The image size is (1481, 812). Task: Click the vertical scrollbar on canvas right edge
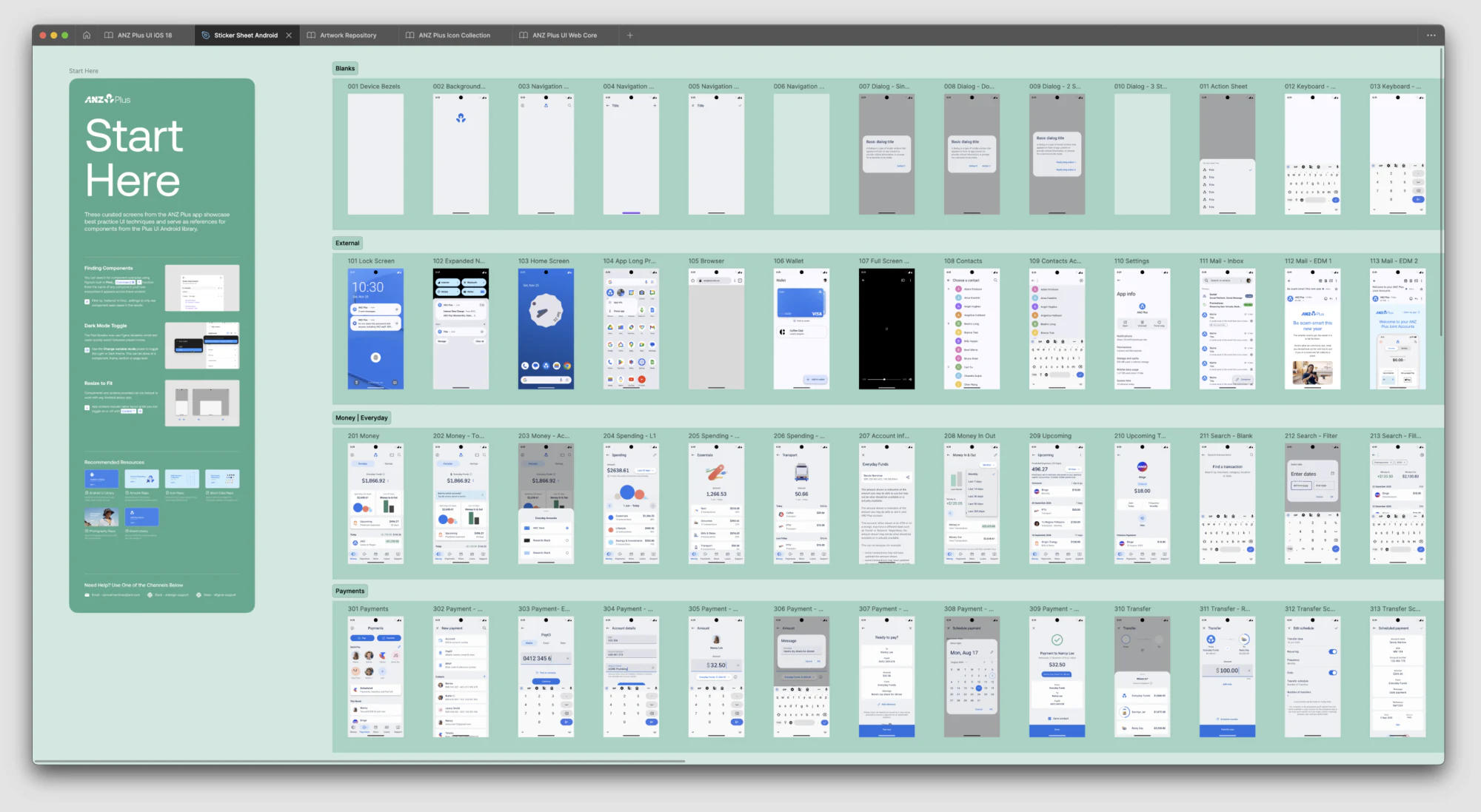tap(1441, 192)
